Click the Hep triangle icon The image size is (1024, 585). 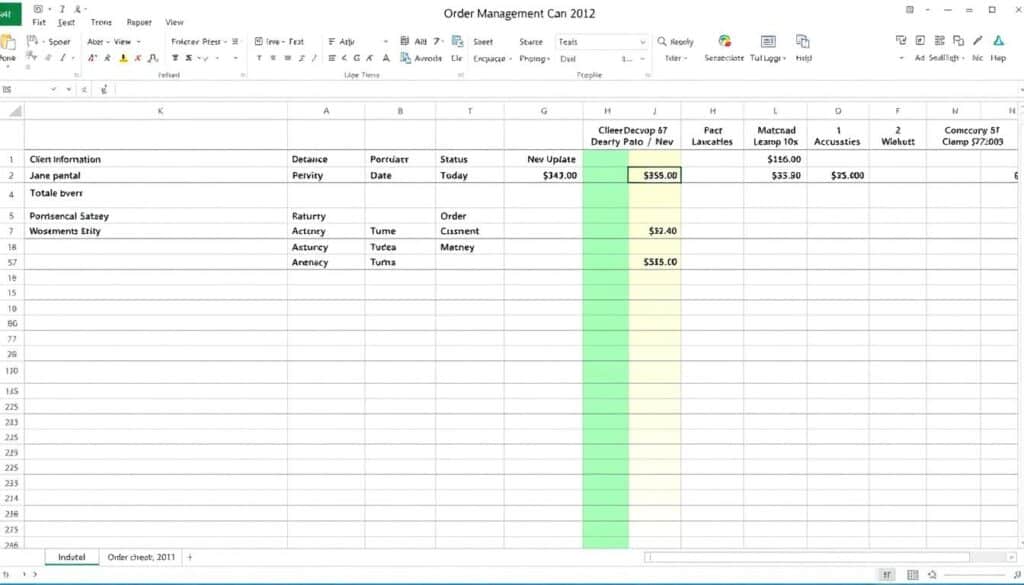[999, 40]
